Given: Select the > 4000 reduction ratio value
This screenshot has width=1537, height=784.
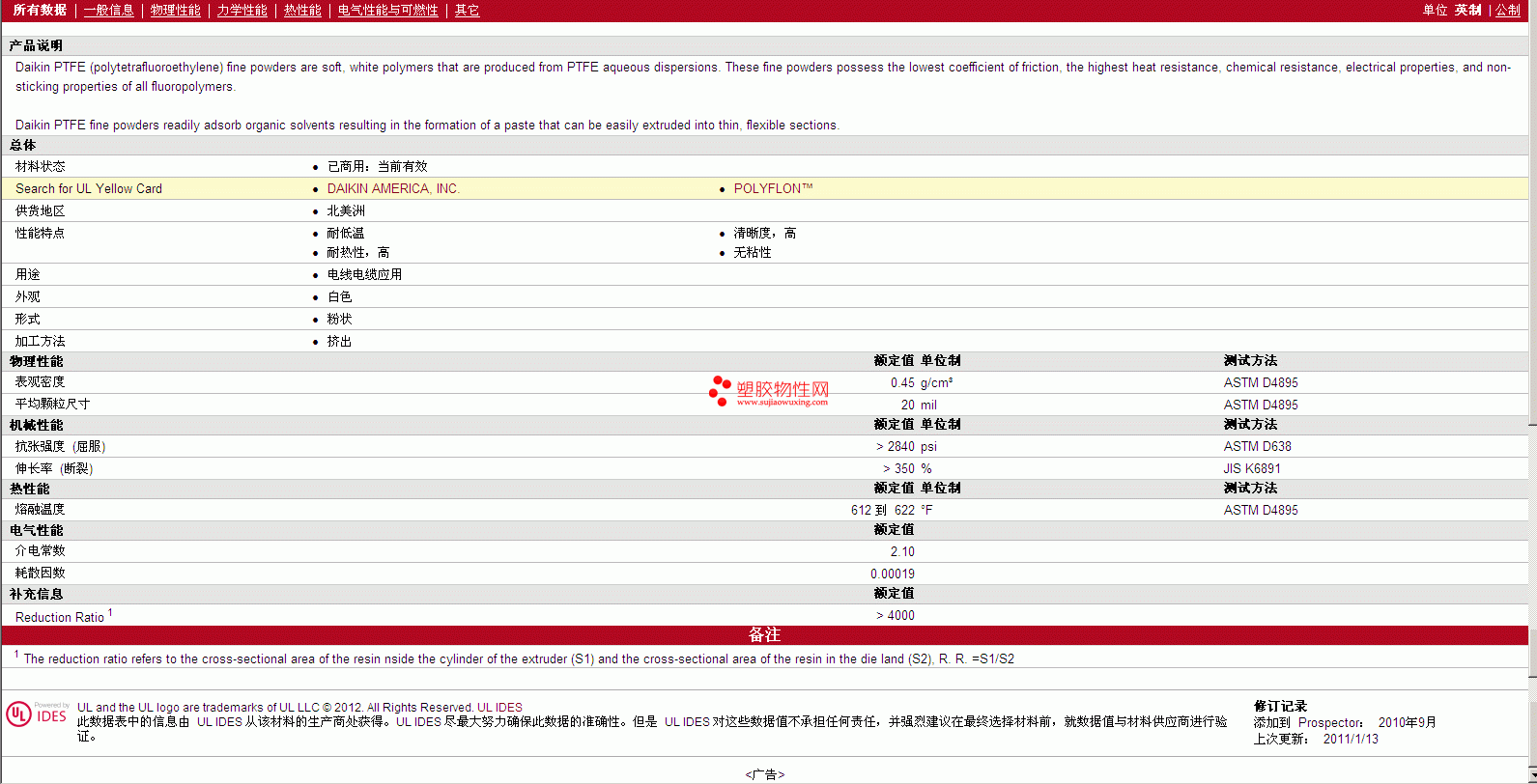Looking at the screenshot, I should pyautogui.click(x=896, y=615).
